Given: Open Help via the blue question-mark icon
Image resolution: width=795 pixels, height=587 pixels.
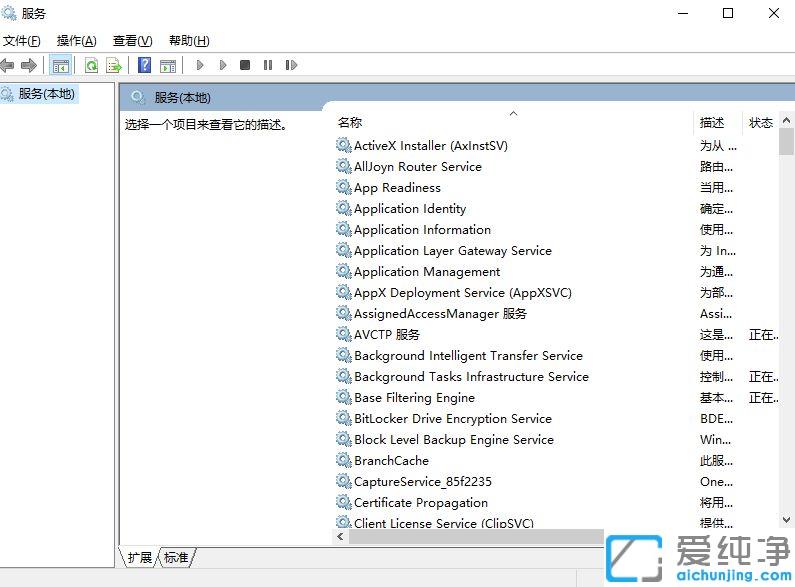Looking at the screenshot, I should click(x=145, y=66).
